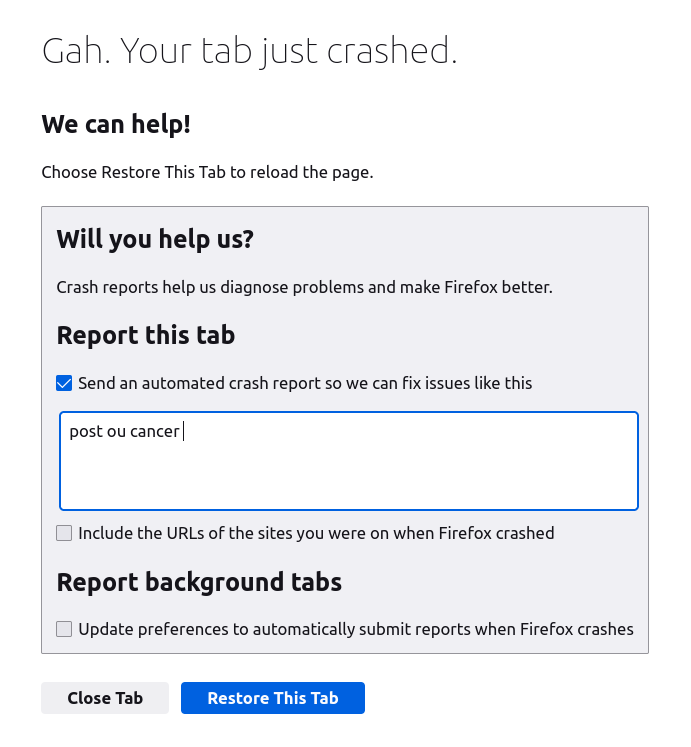Screen dimensions: 691x747
Task: Enable automatic report submission preference checkbox
Action: pos(64,629)
